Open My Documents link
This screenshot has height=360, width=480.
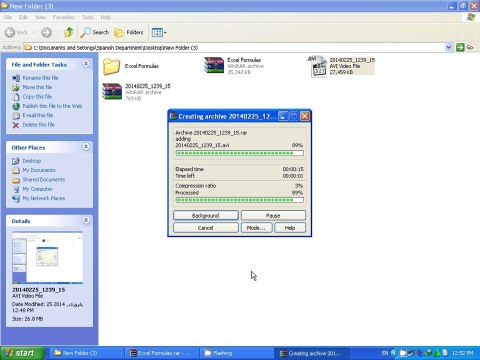[39, 170]
